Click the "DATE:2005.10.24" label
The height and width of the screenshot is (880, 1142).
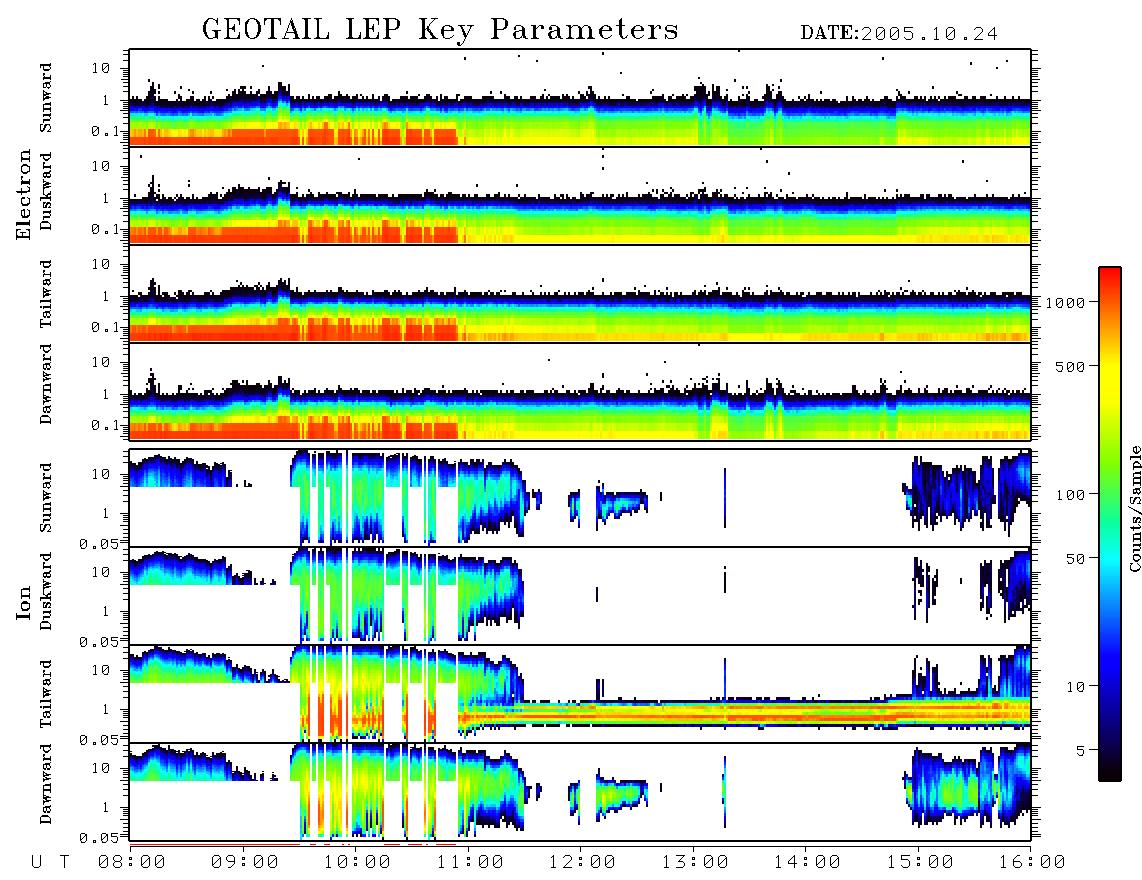coord(899,33)
